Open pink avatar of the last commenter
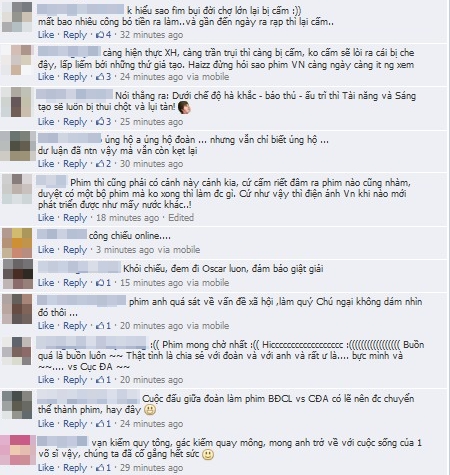The width and height of the screenshot is (450, 475). [18, 450]
